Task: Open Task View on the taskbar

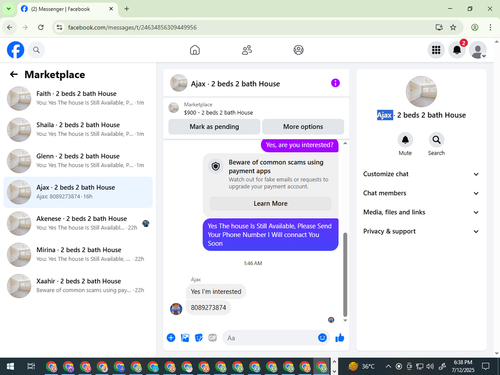Action: 31,367
